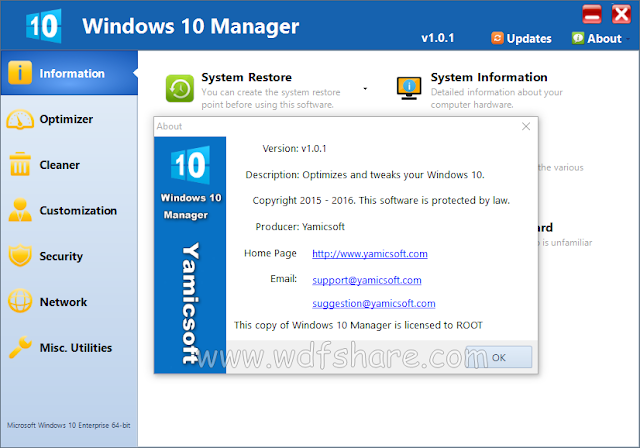
Task: Click the System Information monitor icon
Action: click(x=409, y=88)
